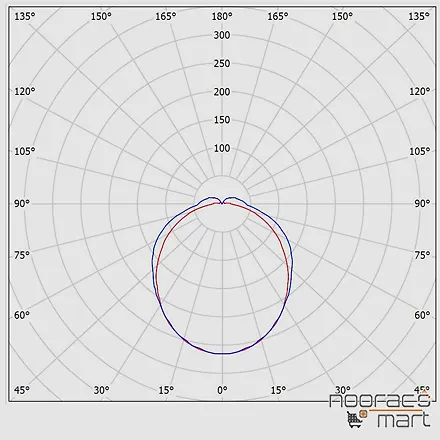Viewport: 440px width, 440px height.
Task: Click the 60° label on the right side
Action: tap(422, 315)
